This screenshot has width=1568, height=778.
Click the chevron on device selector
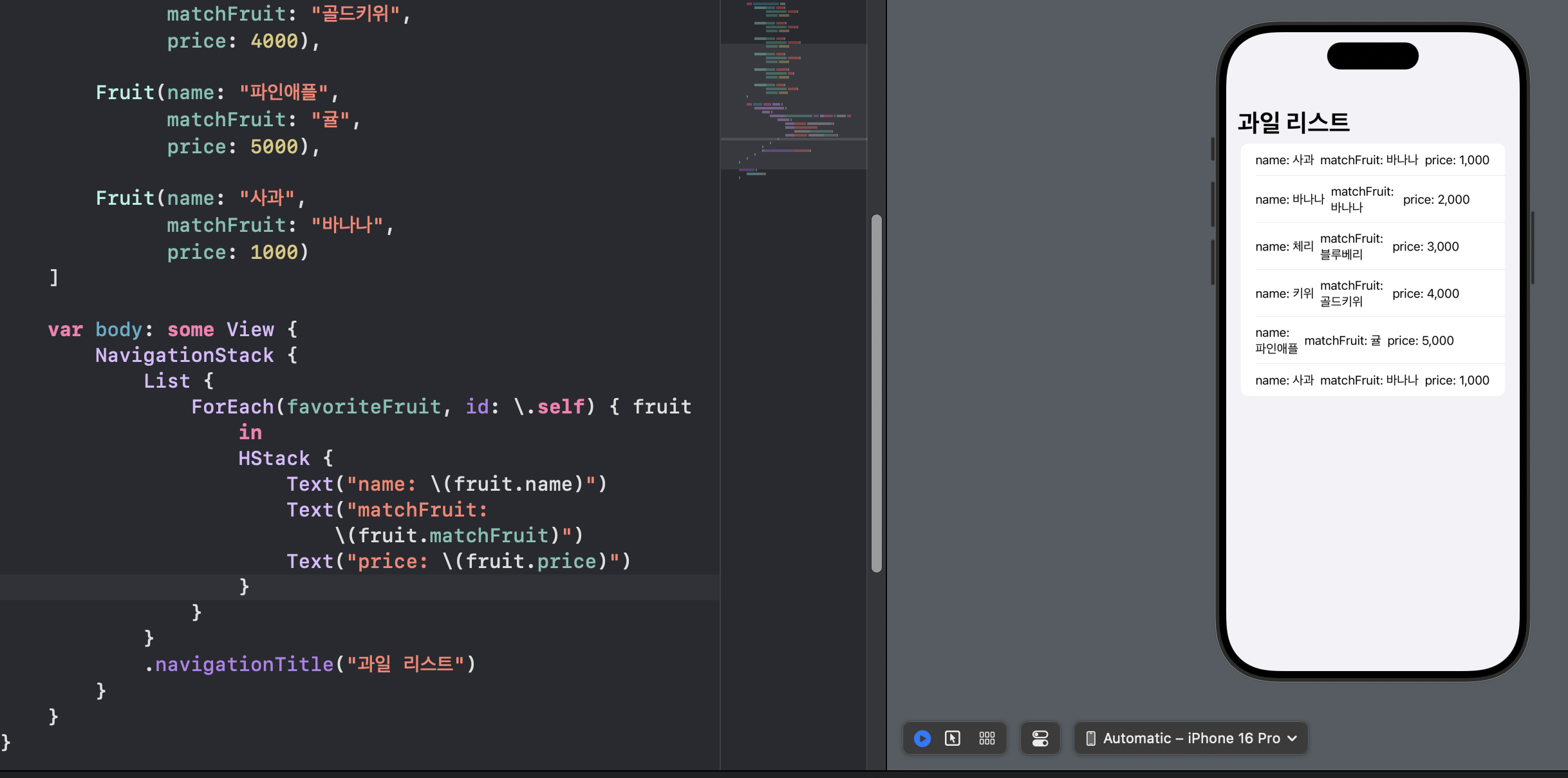(x=1292, y=739)
